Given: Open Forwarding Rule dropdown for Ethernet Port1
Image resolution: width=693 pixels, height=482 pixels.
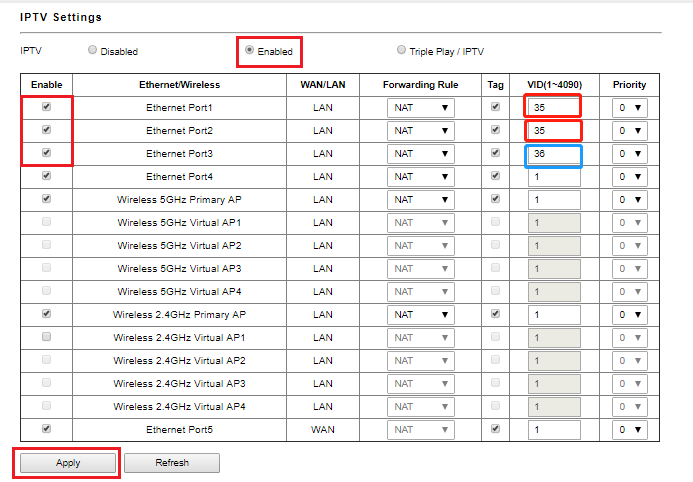Looking at the screenshot, I should pyautogui.click(x=421, y=108).
